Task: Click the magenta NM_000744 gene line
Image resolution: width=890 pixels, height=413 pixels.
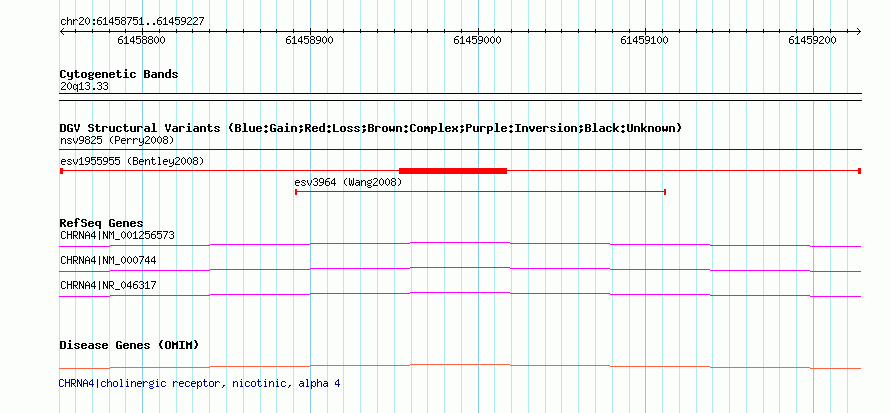Action: 460,269
